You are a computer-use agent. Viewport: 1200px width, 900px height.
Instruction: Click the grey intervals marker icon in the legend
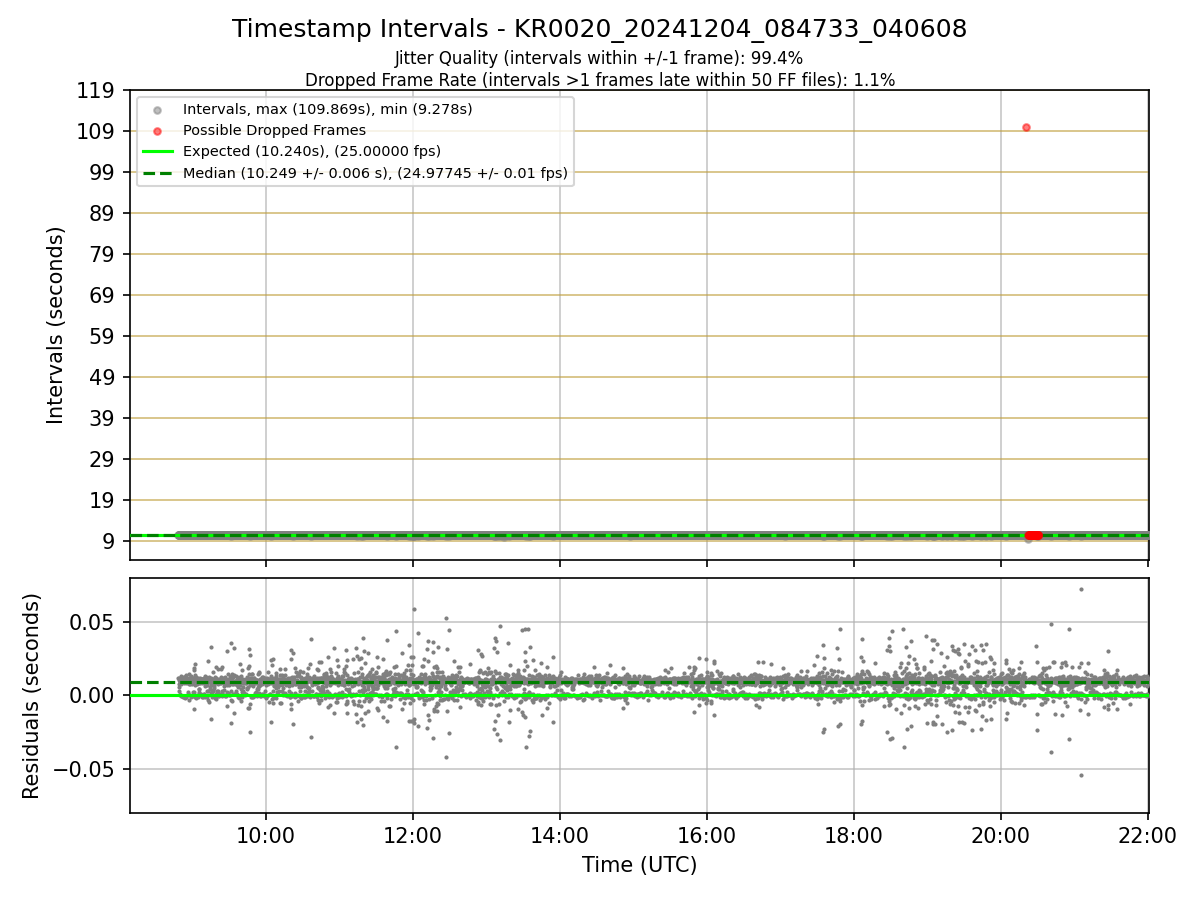(157, 109)
